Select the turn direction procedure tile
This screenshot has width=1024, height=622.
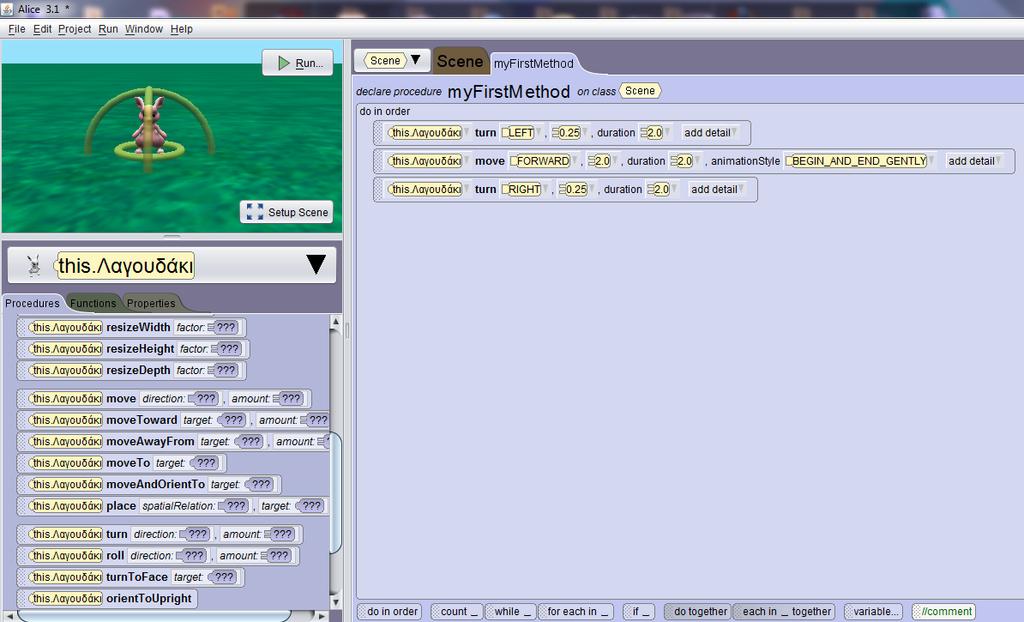160,534
